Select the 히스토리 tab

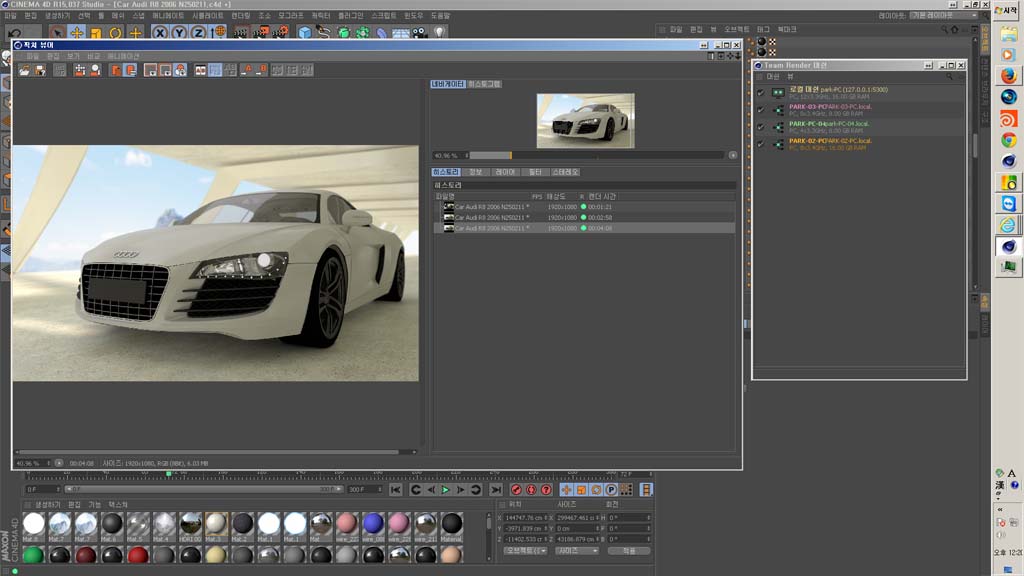[446, 172]
